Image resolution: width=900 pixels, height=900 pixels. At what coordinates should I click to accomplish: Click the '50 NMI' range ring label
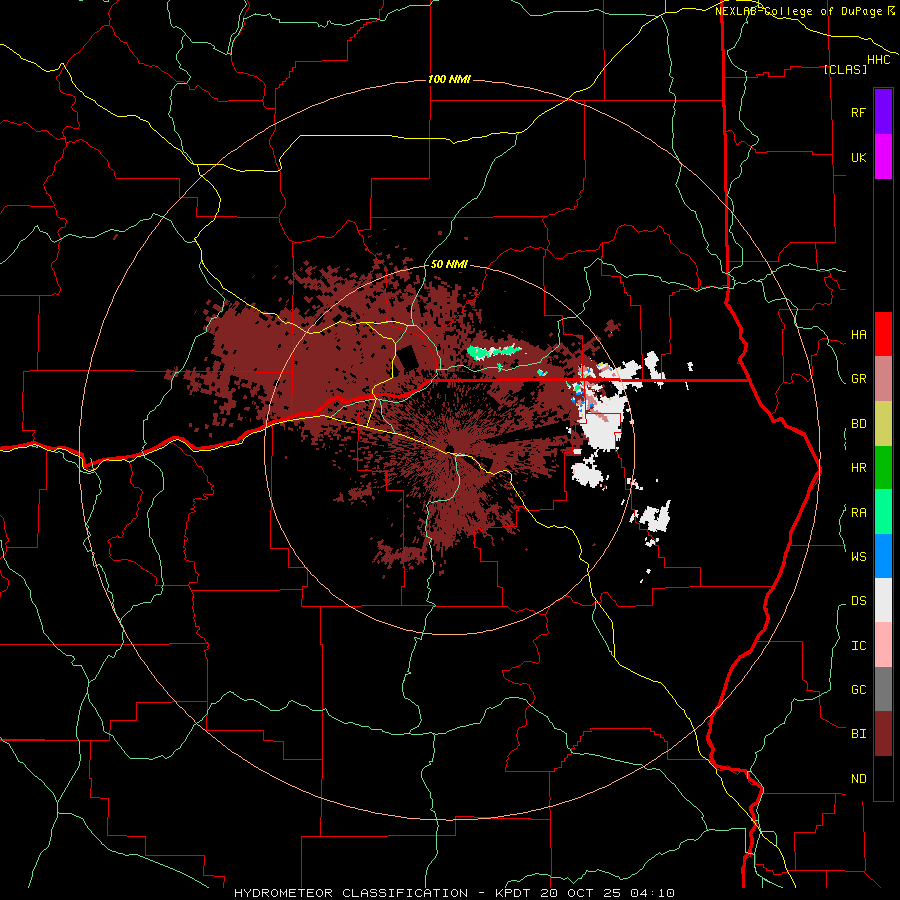(x=449, y=264)
